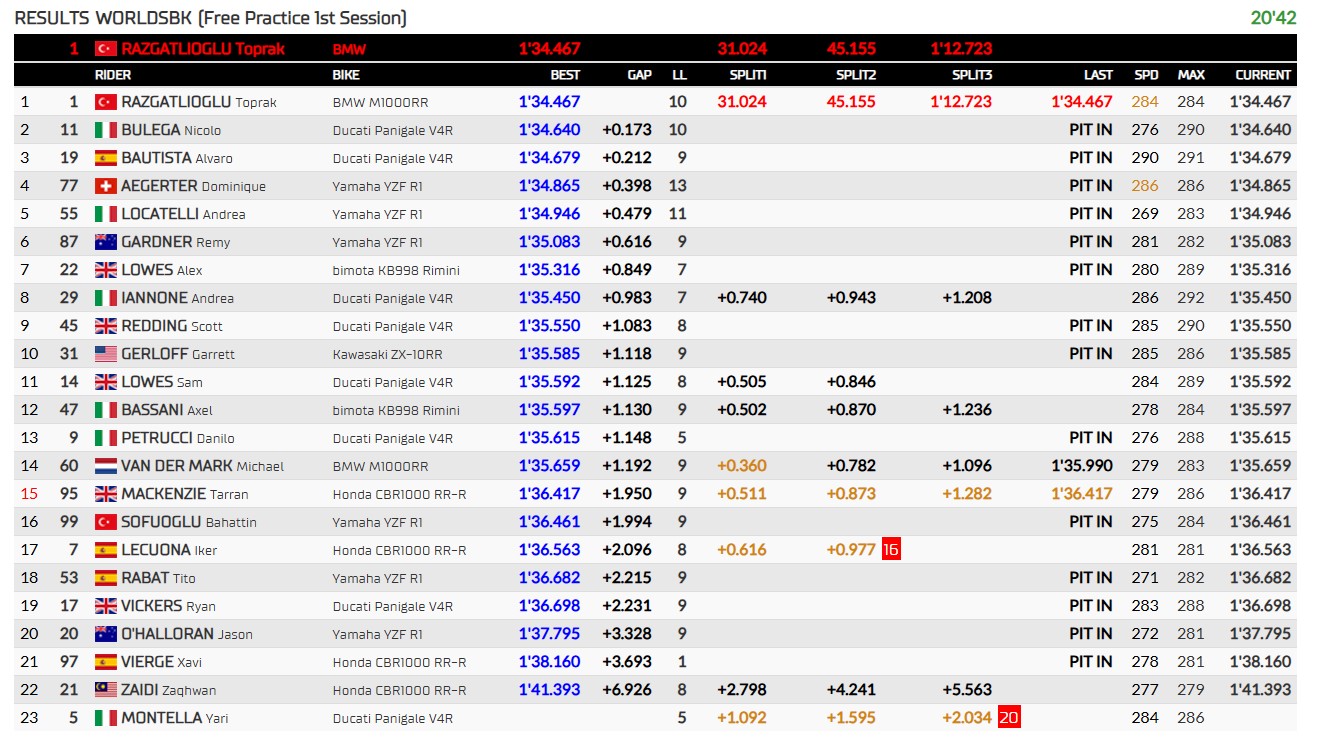
Task: Select rider name VAN DER MARK Michael
Action: point(202,466)
